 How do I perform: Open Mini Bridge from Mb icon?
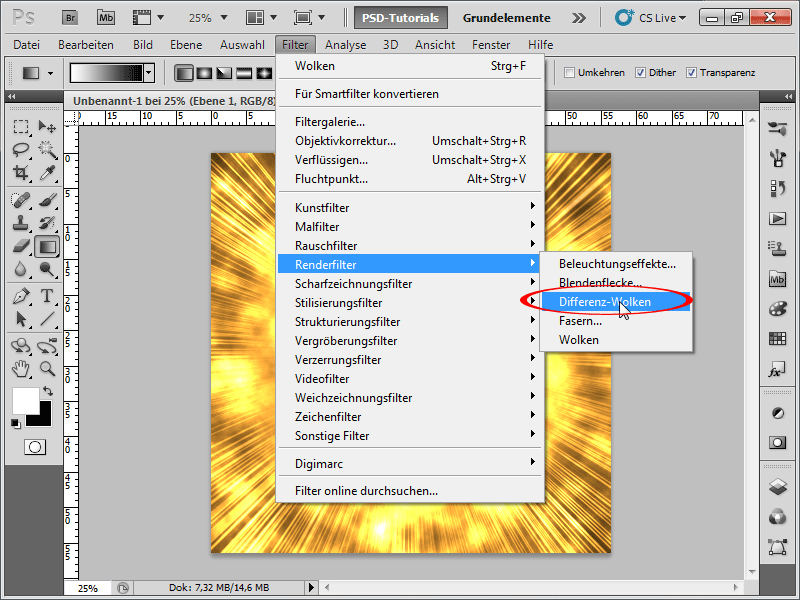point(106,18)
